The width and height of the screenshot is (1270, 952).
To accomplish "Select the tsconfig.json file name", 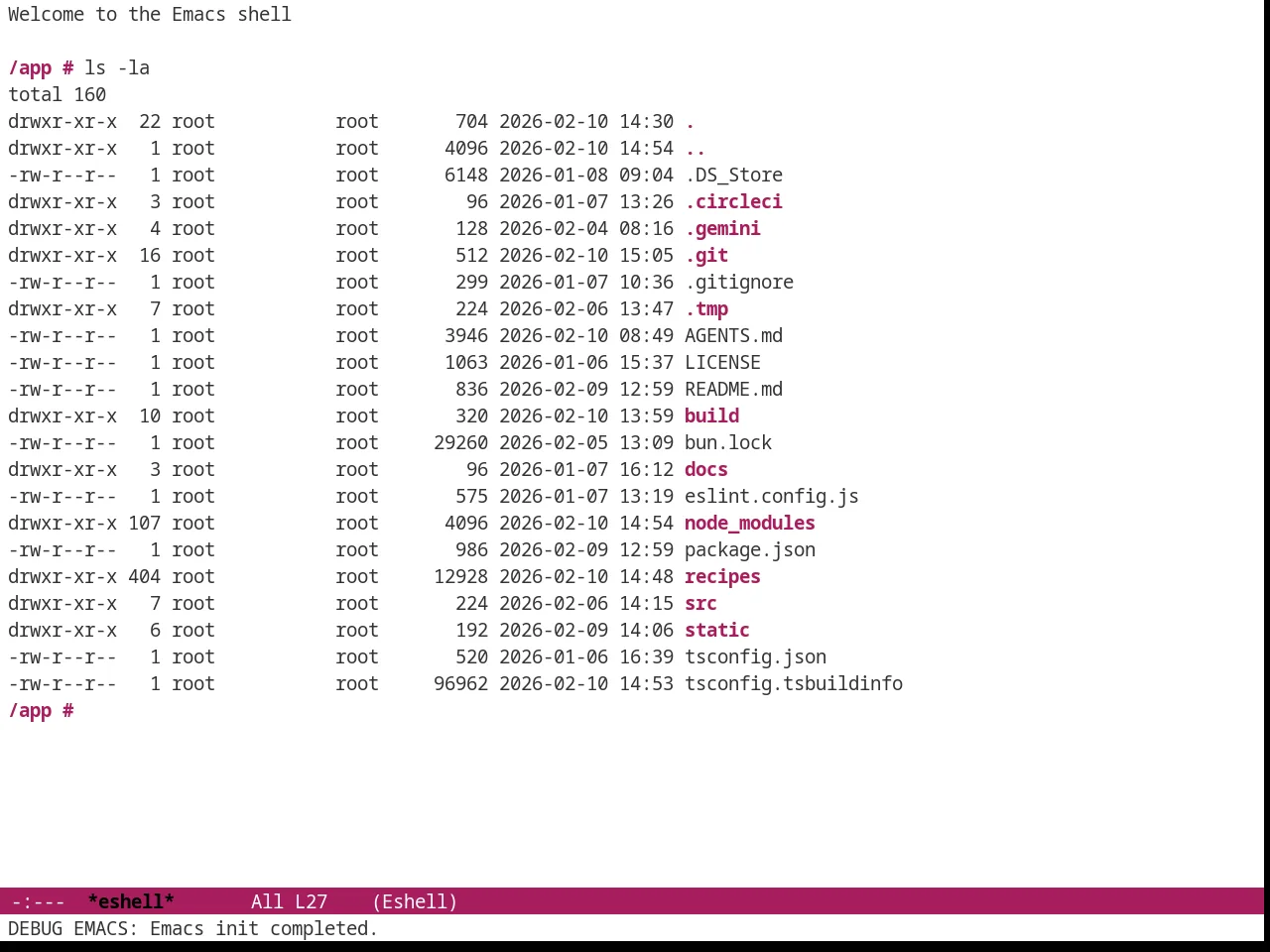I will 755,656.
